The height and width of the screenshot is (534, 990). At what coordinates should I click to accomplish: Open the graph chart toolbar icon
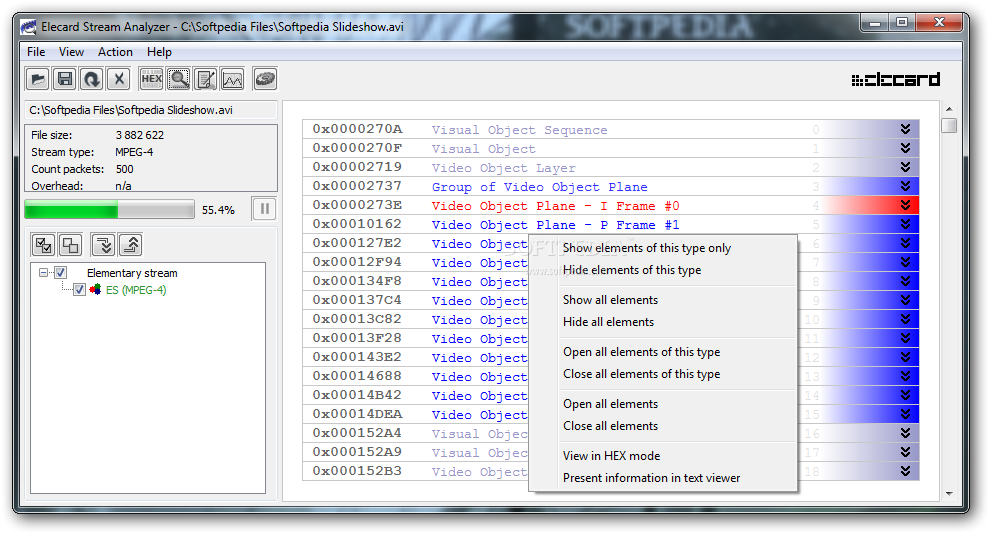click(x=232, y=80)
